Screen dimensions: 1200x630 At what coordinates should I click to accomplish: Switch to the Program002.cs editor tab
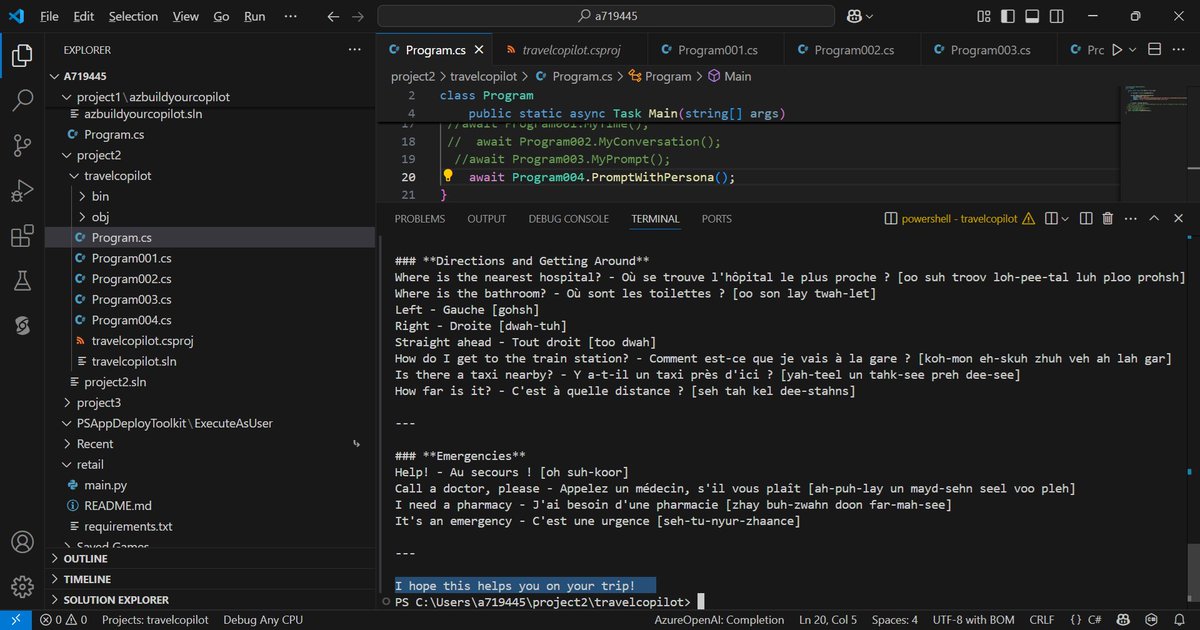[853, 49]
